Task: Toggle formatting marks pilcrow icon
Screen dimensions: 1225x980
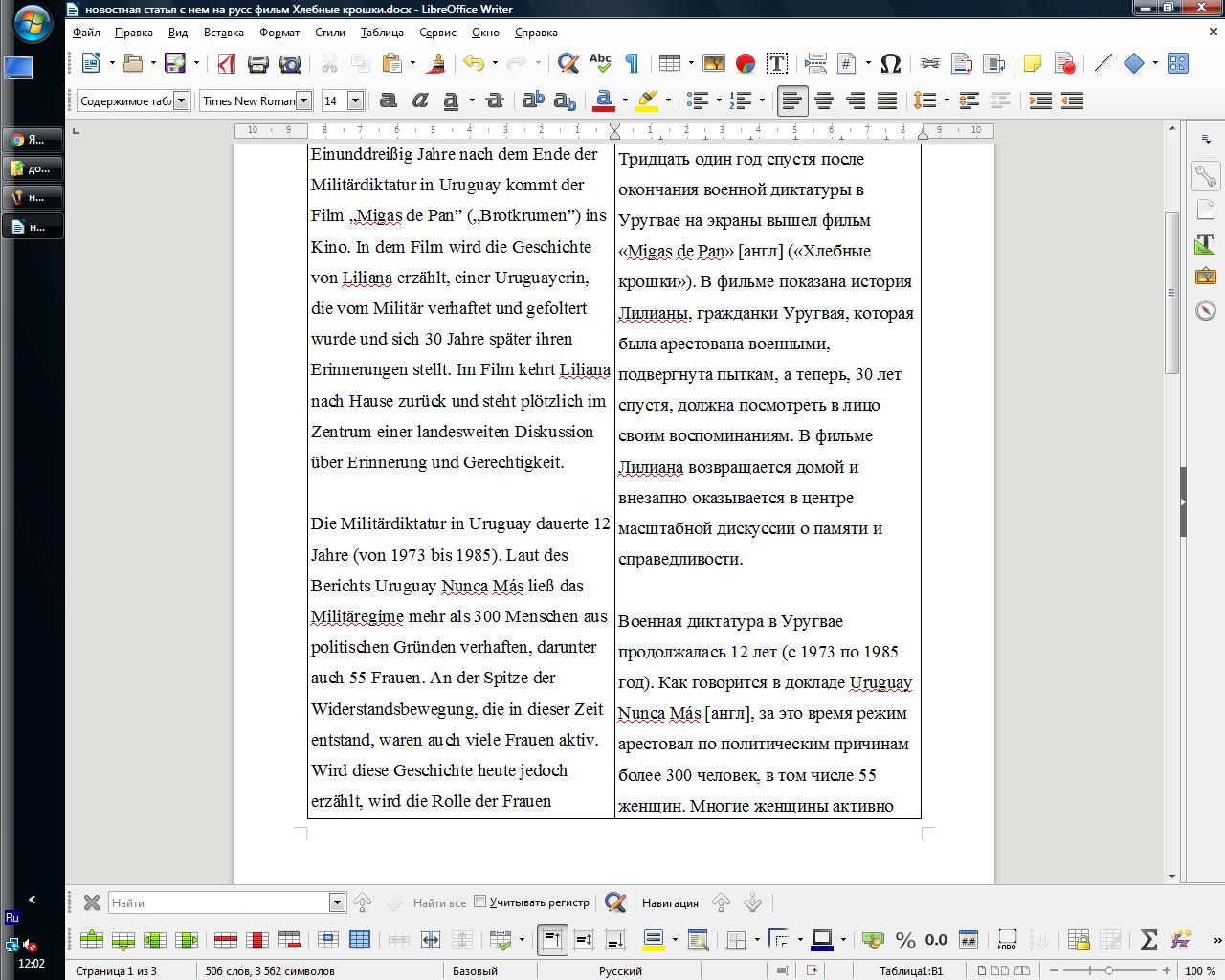Action: tap(632, 63)
